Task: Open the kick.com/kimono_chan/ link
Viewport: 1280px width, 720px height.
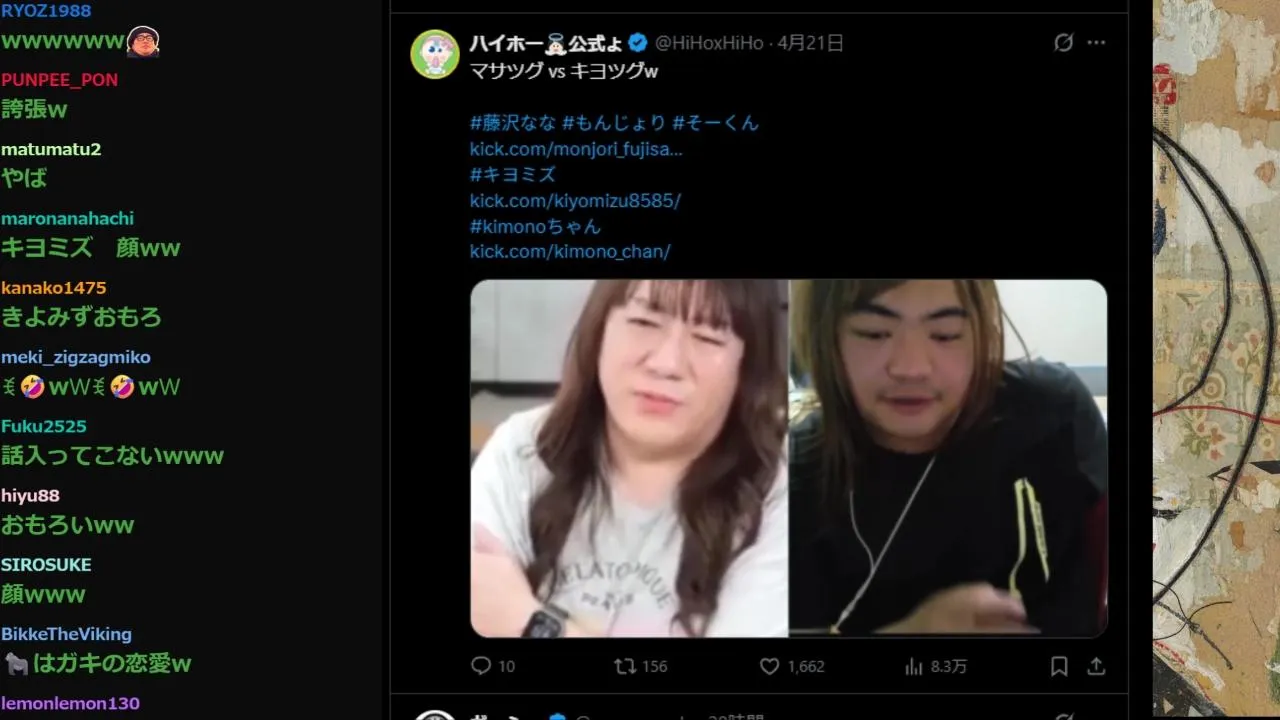Action: pyautogui.click(x=570, y=251)
